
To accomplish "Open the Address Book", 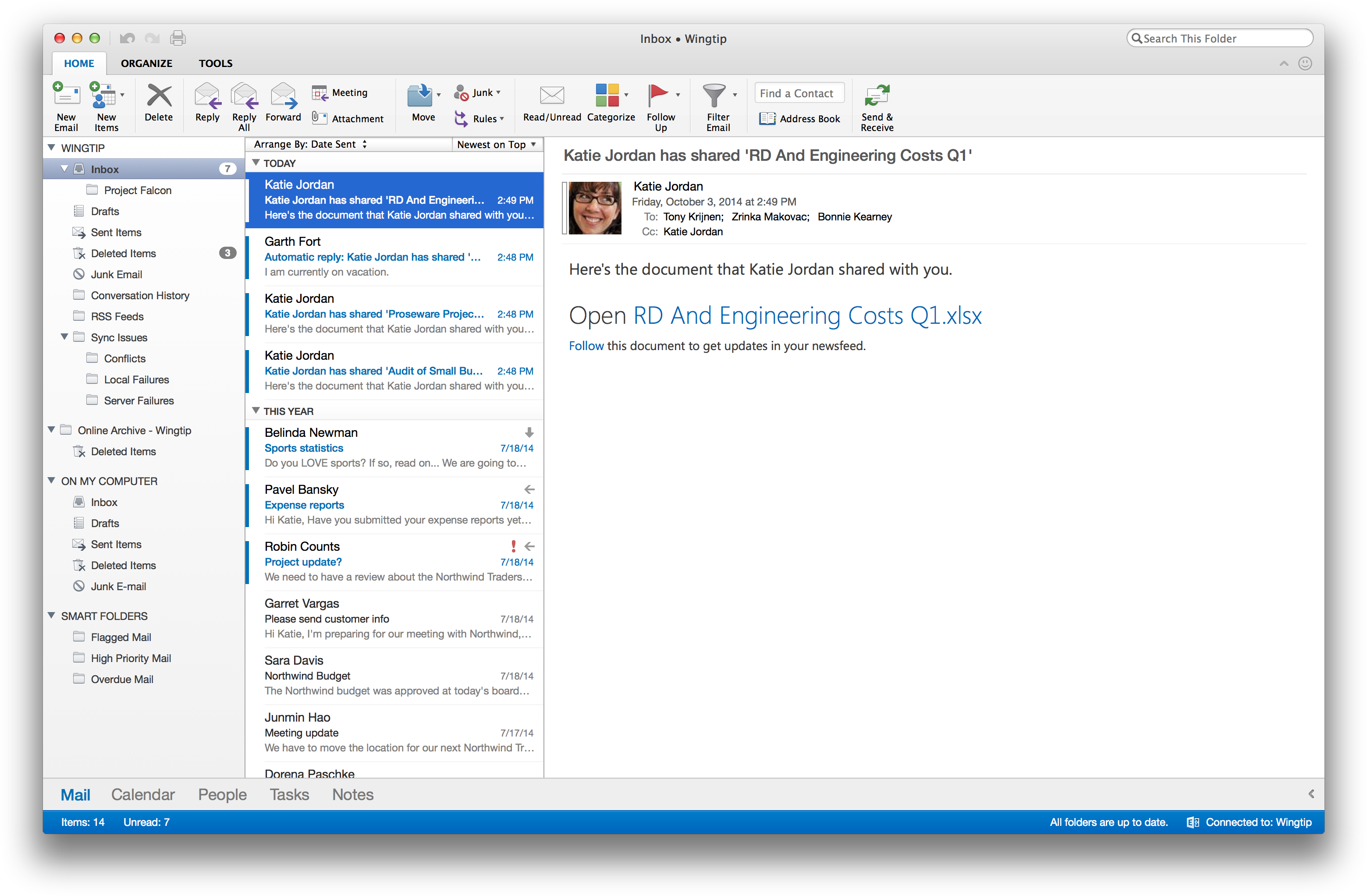I will coord(799,118).
